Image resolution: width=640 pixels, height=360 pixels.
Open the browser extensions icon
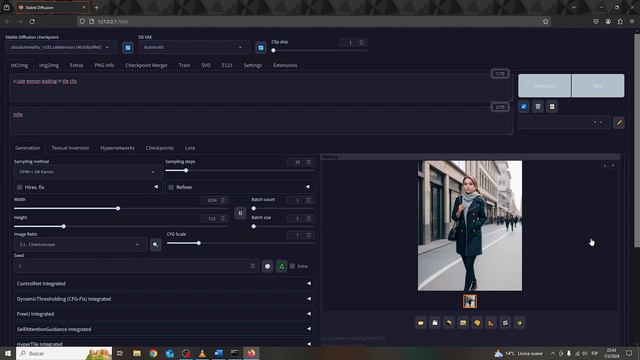[620, 21]
